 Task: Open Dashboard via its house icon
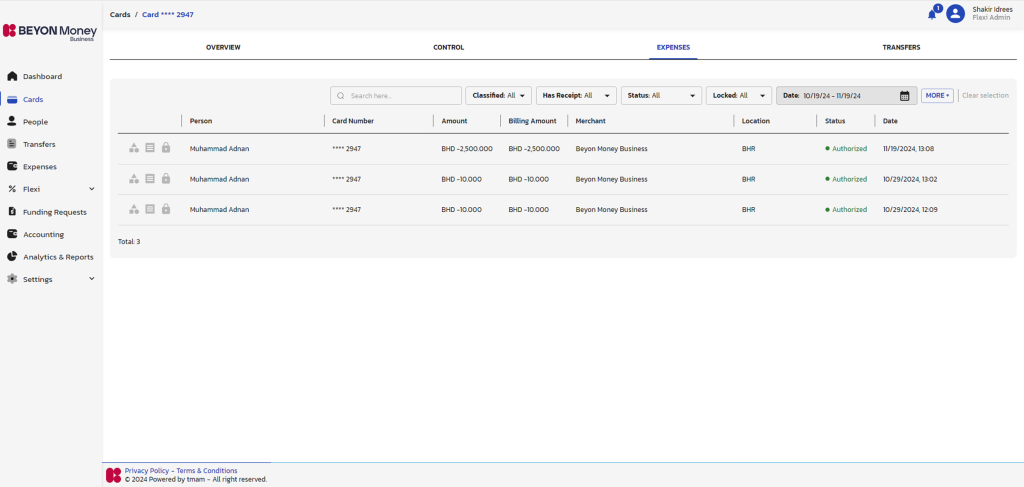[12, 76]
